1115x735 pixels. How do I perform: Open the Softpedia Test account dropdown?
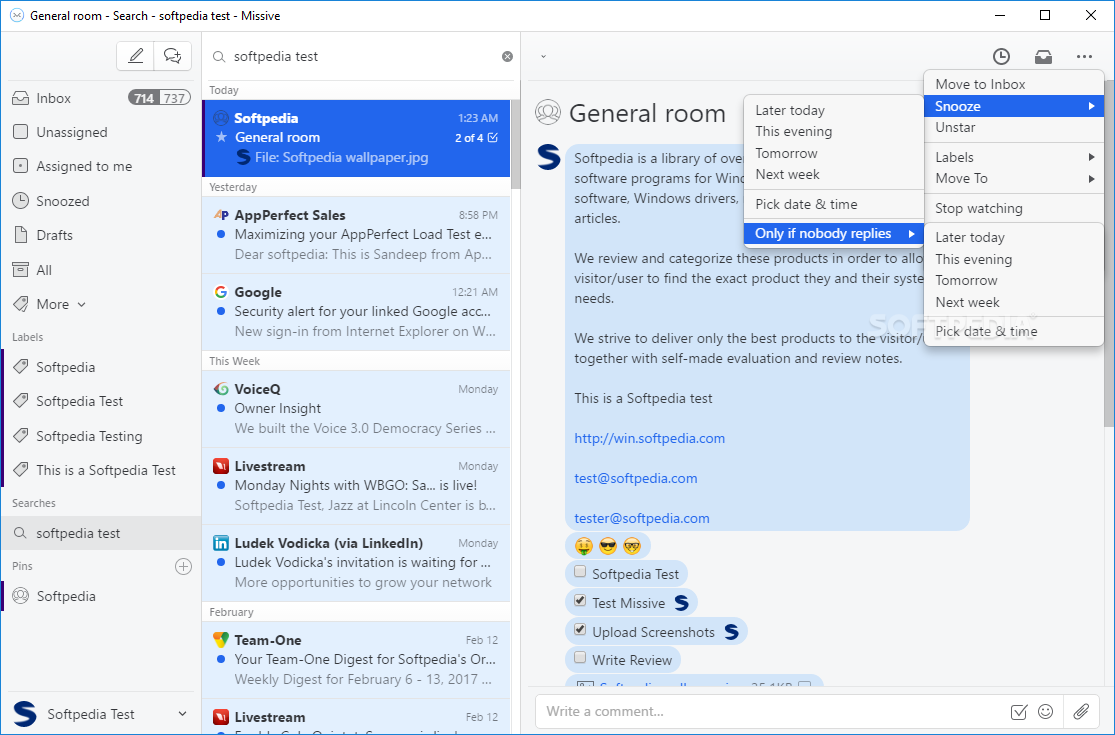pyautogui.click(x=183, y=714)
